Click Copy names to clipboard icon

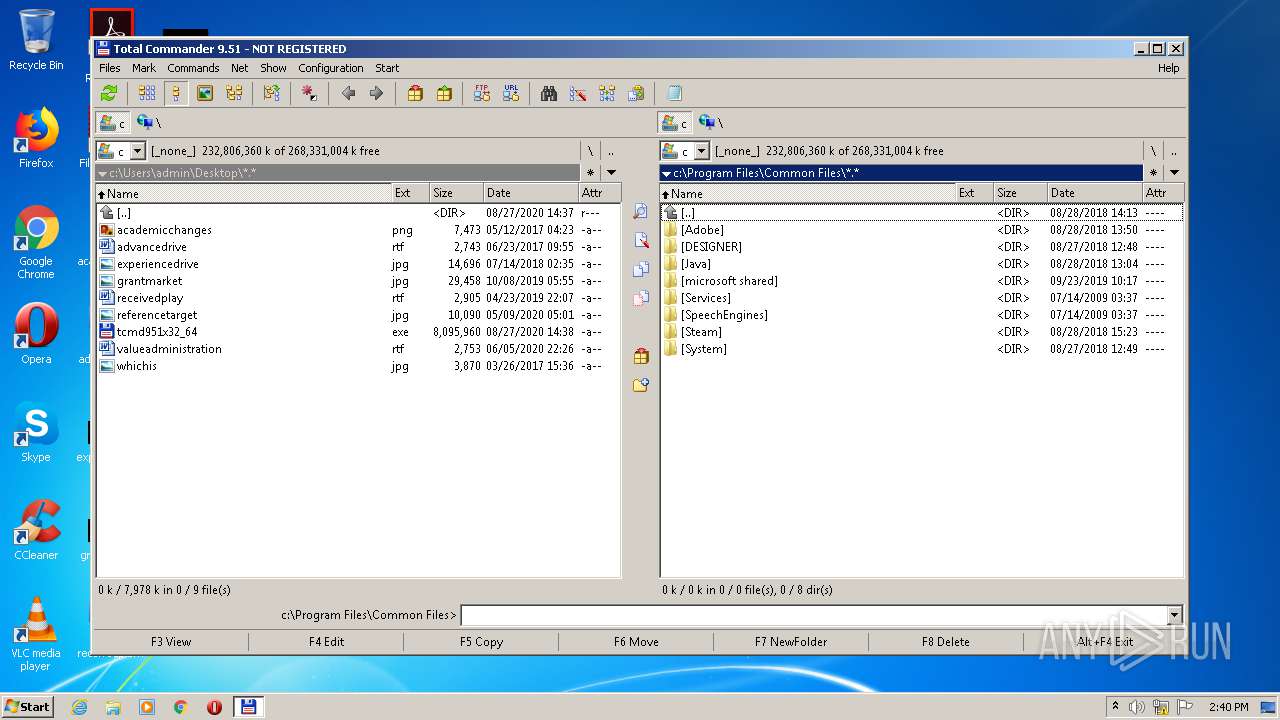tap(636, 93)
